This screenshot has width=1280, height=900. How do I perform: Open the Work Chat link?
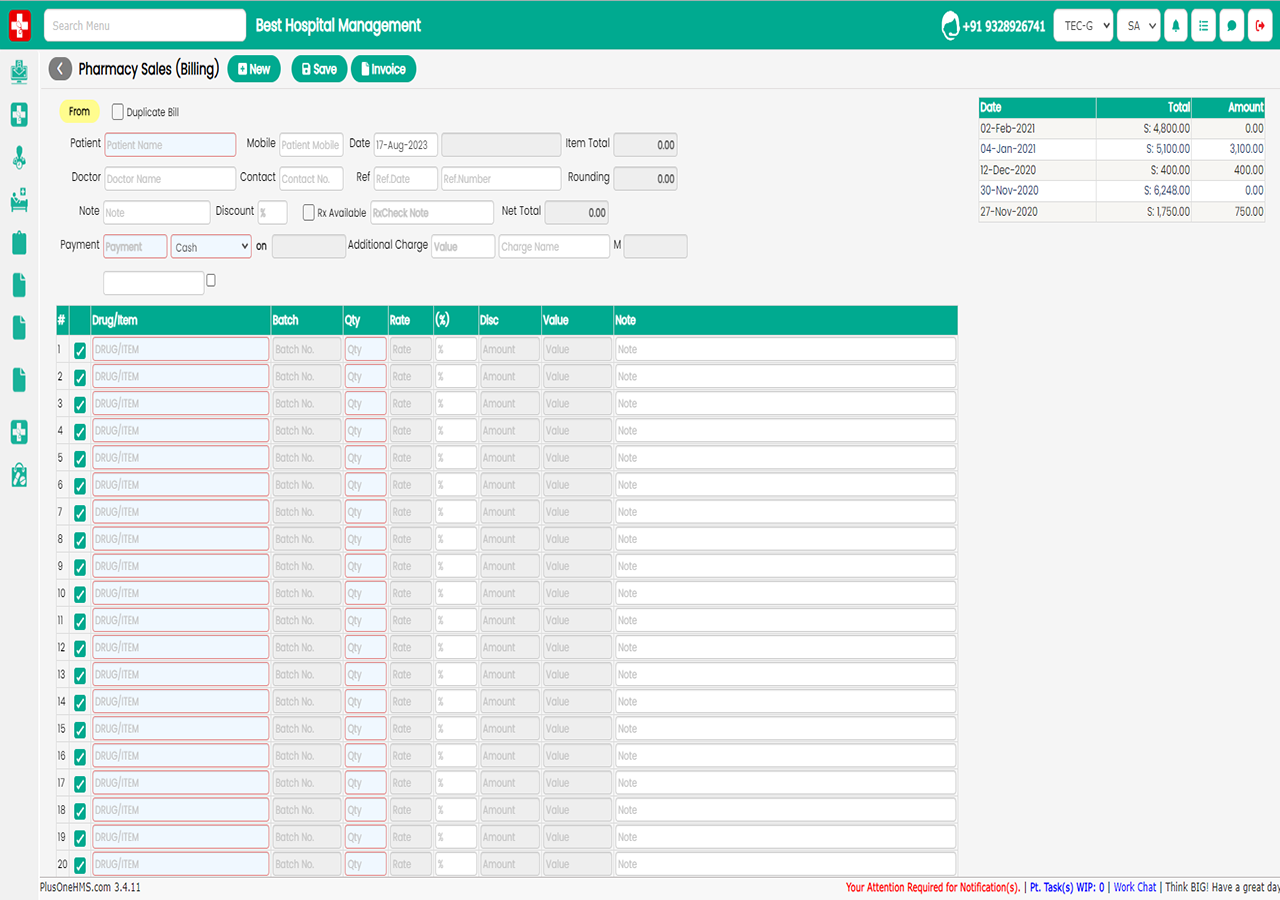pyautogui.click(x=1135, y=887)
